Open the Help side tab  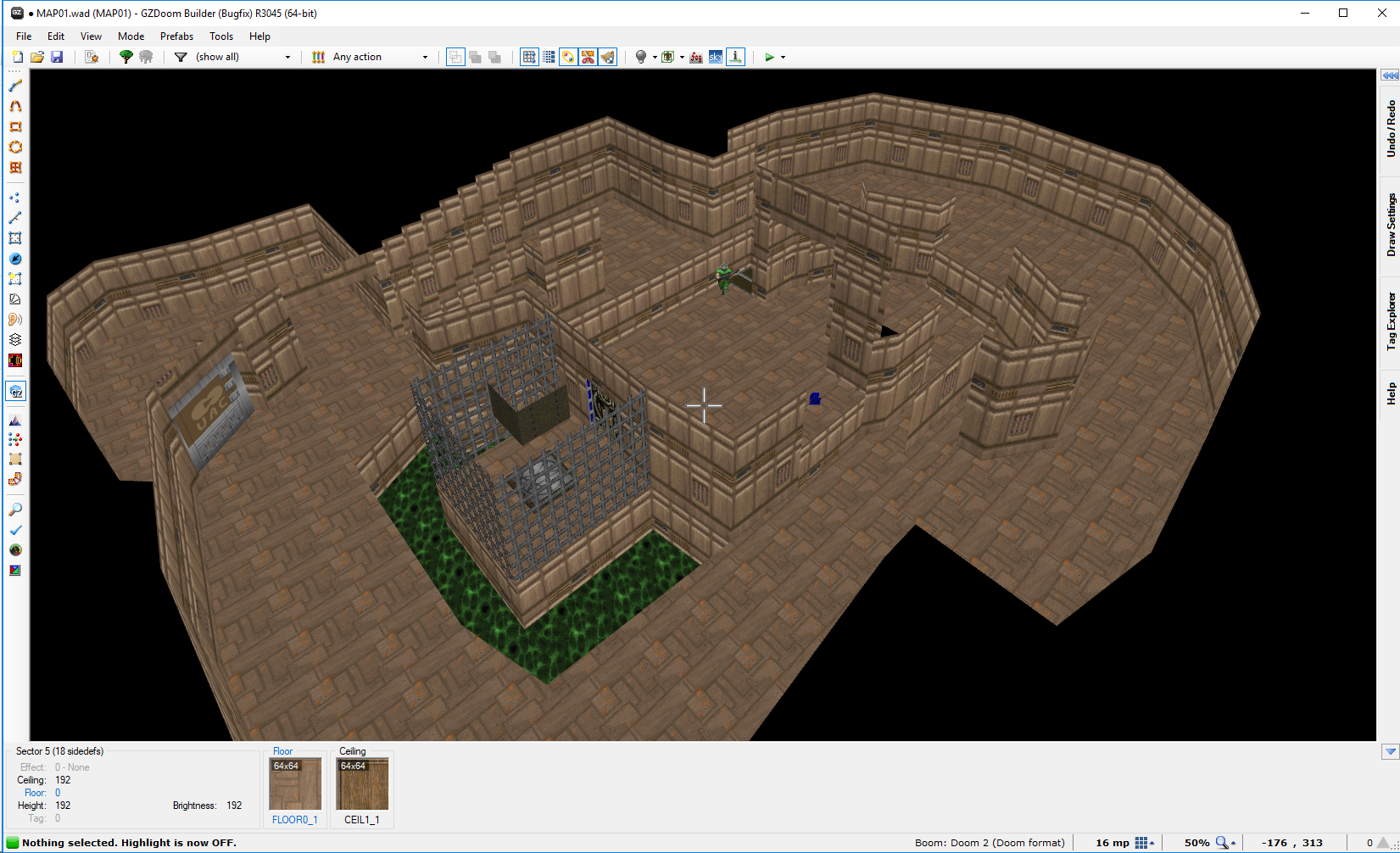click(x=1391, y=393)
